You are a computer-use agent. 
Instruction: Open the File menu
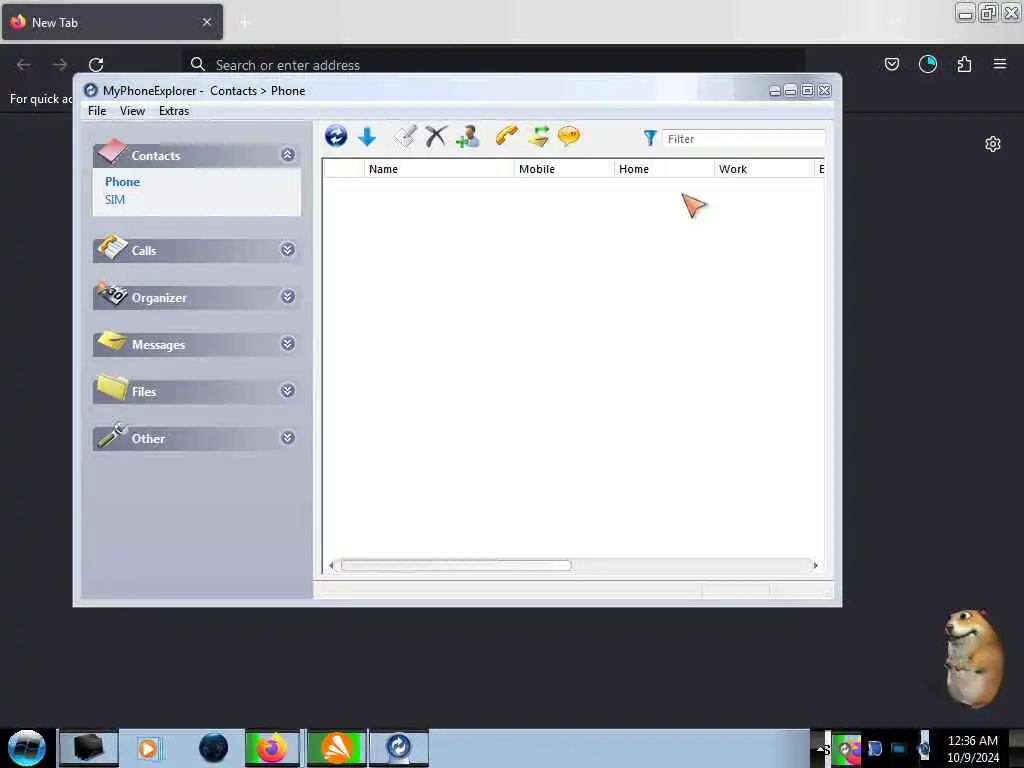(97, 111)
